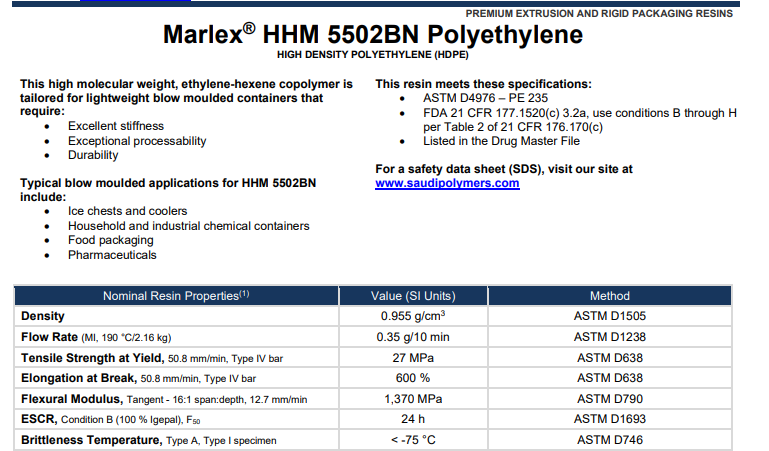Click PREMIUM EXTRUSION AND RIGID PACKAGING RESINS header
Viewport: 769px width, 451px height.
599,14
